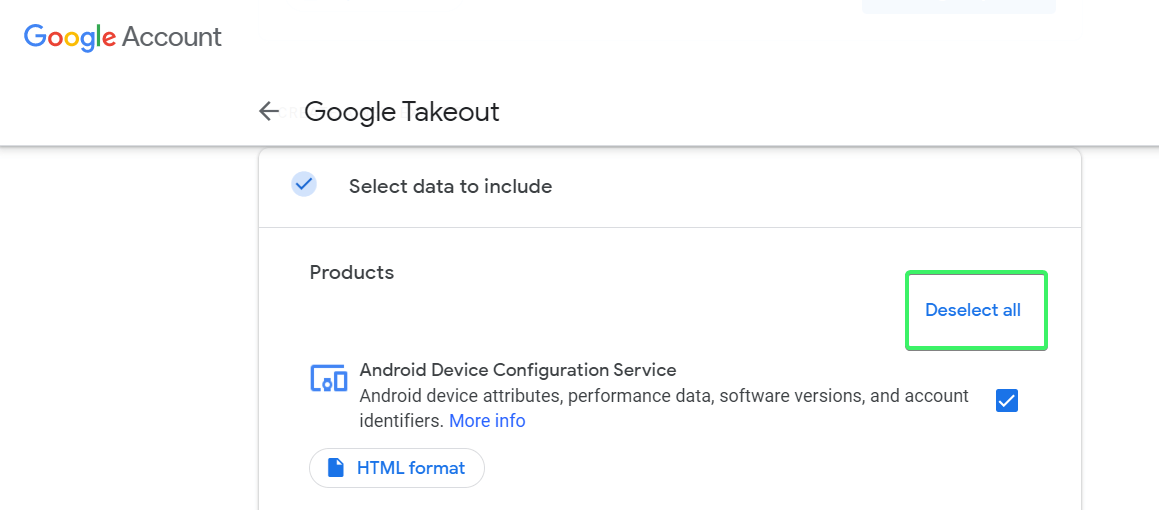Click the faded text behind the back arrow
This screenshot has height=510, width=1159.
click(290, 113)
